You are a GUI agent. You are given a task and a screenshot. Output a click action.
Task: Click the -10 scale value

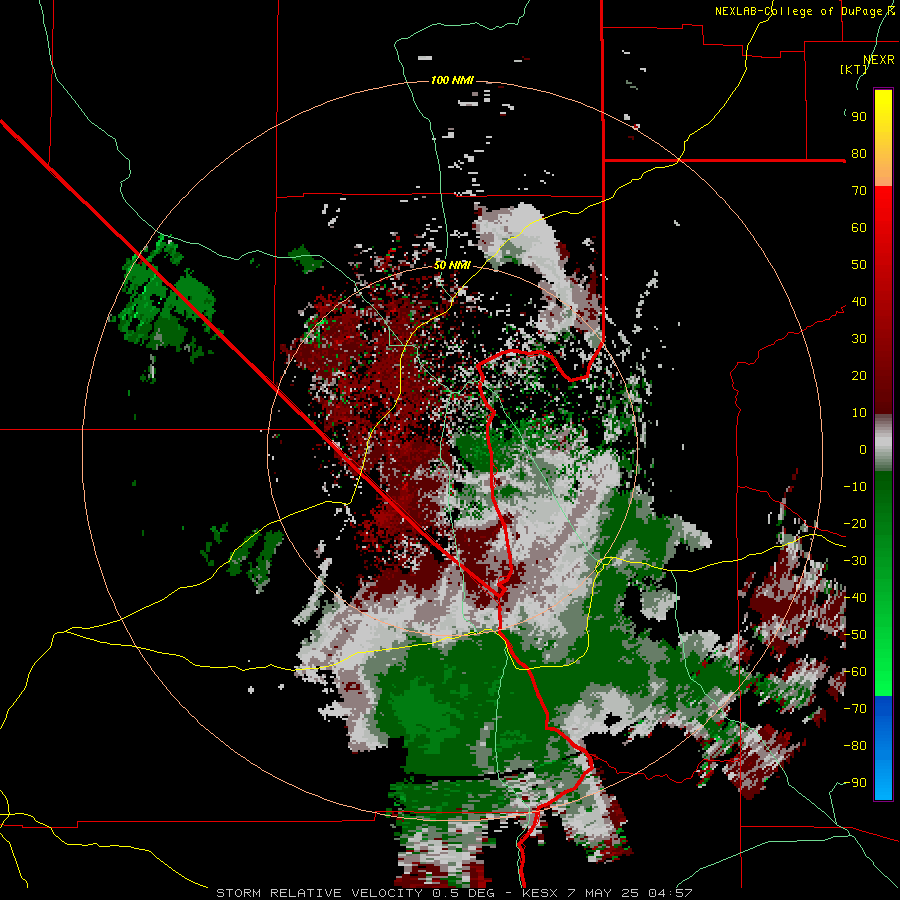click(x=855, y=487)
